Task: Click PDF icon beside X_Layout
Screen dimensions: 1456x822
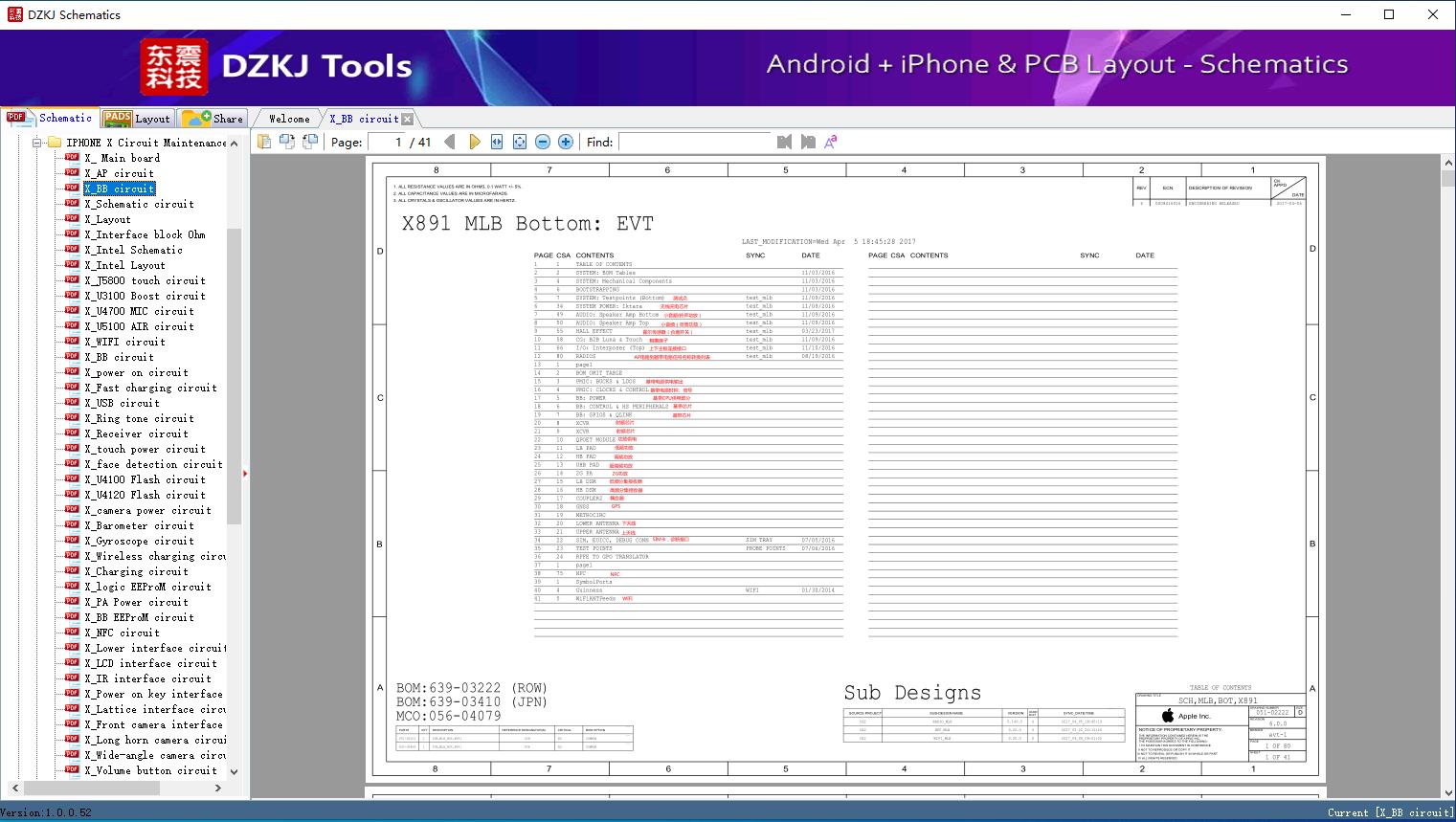Action: [72, 219]
